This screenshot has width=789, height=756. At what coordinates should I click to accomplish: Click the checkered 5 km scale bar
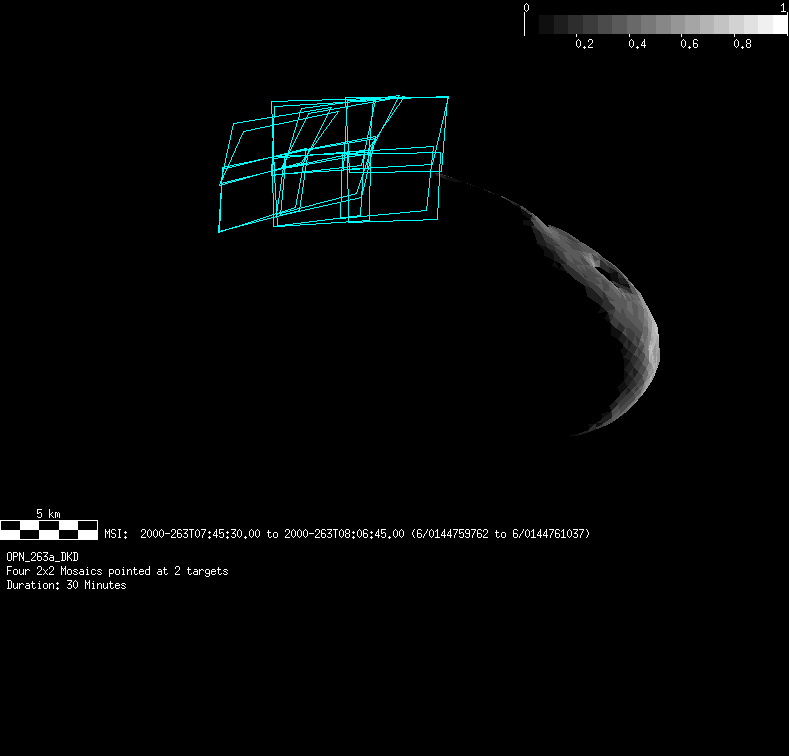click(x=48, y=529)
